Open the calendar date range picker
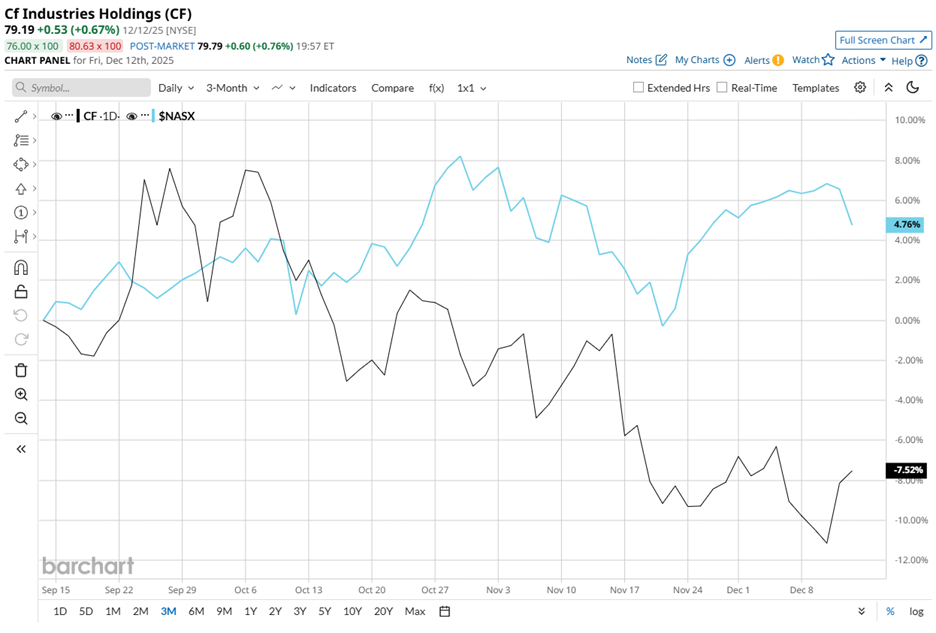Viewport: 936px width, 633px height. point(445,611)
